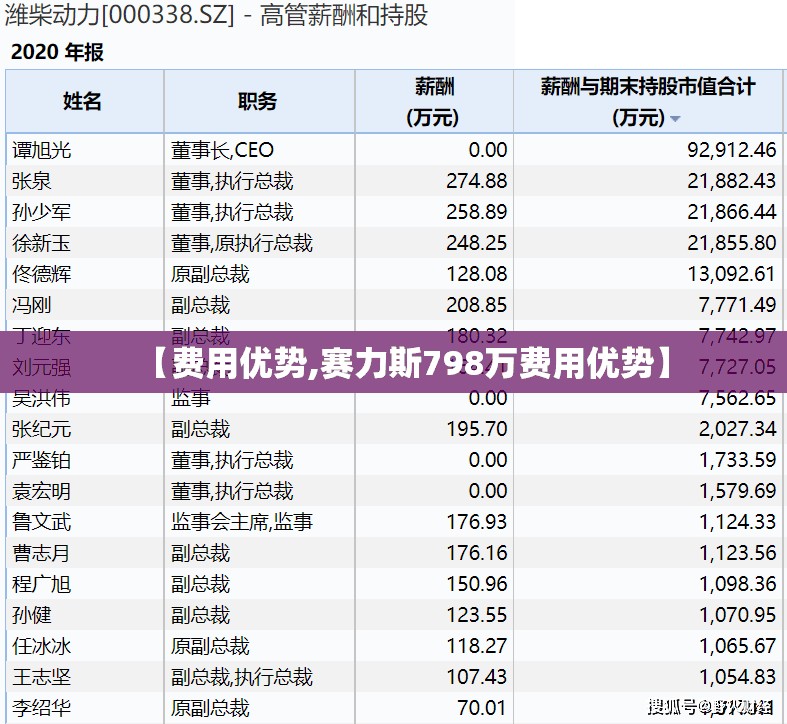Click the sort arrow in 薪酬与期末持股市值合计 header
The width and height of the screenshot is (787, 724).
click(x=675, y=119)
